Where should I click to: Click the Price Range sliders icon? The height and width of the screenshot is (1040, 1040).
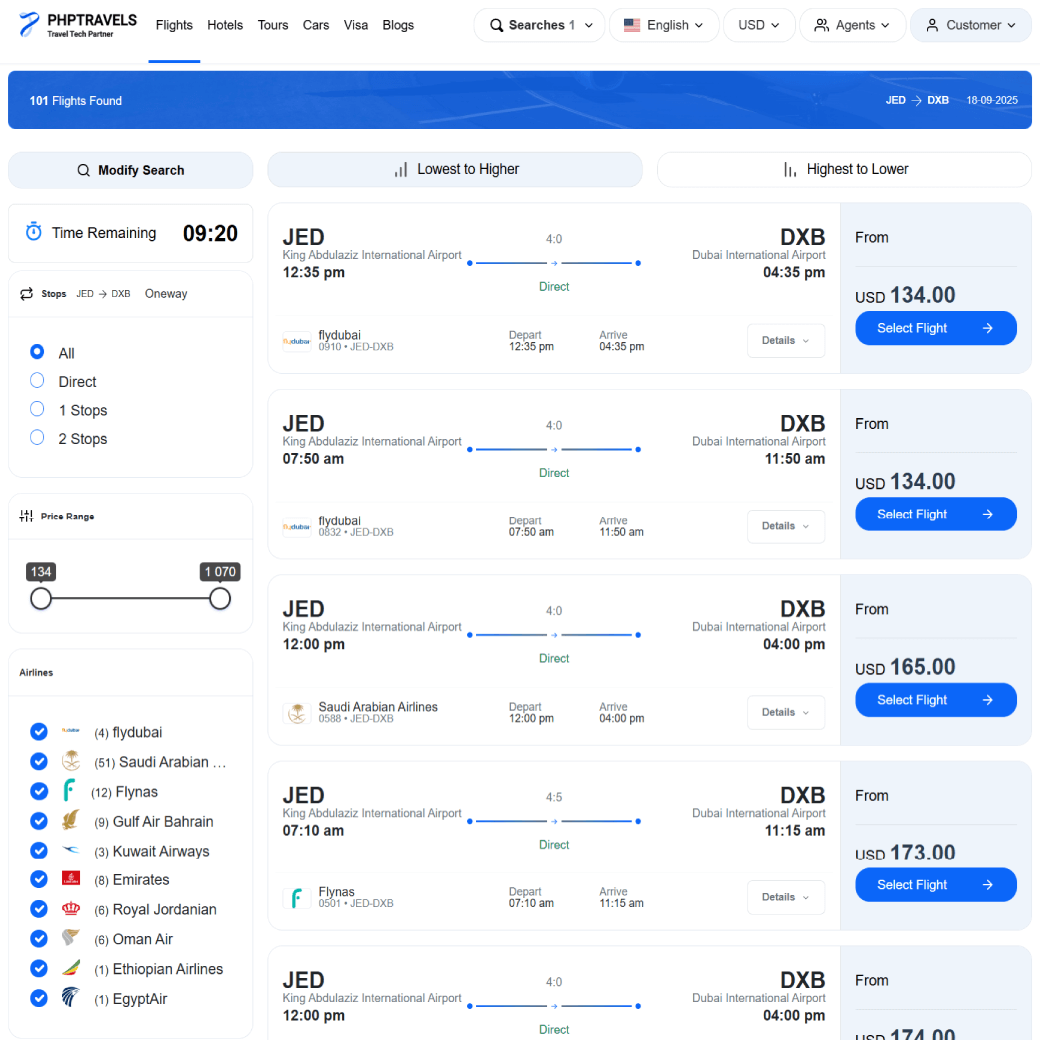[x=27, y=516]
